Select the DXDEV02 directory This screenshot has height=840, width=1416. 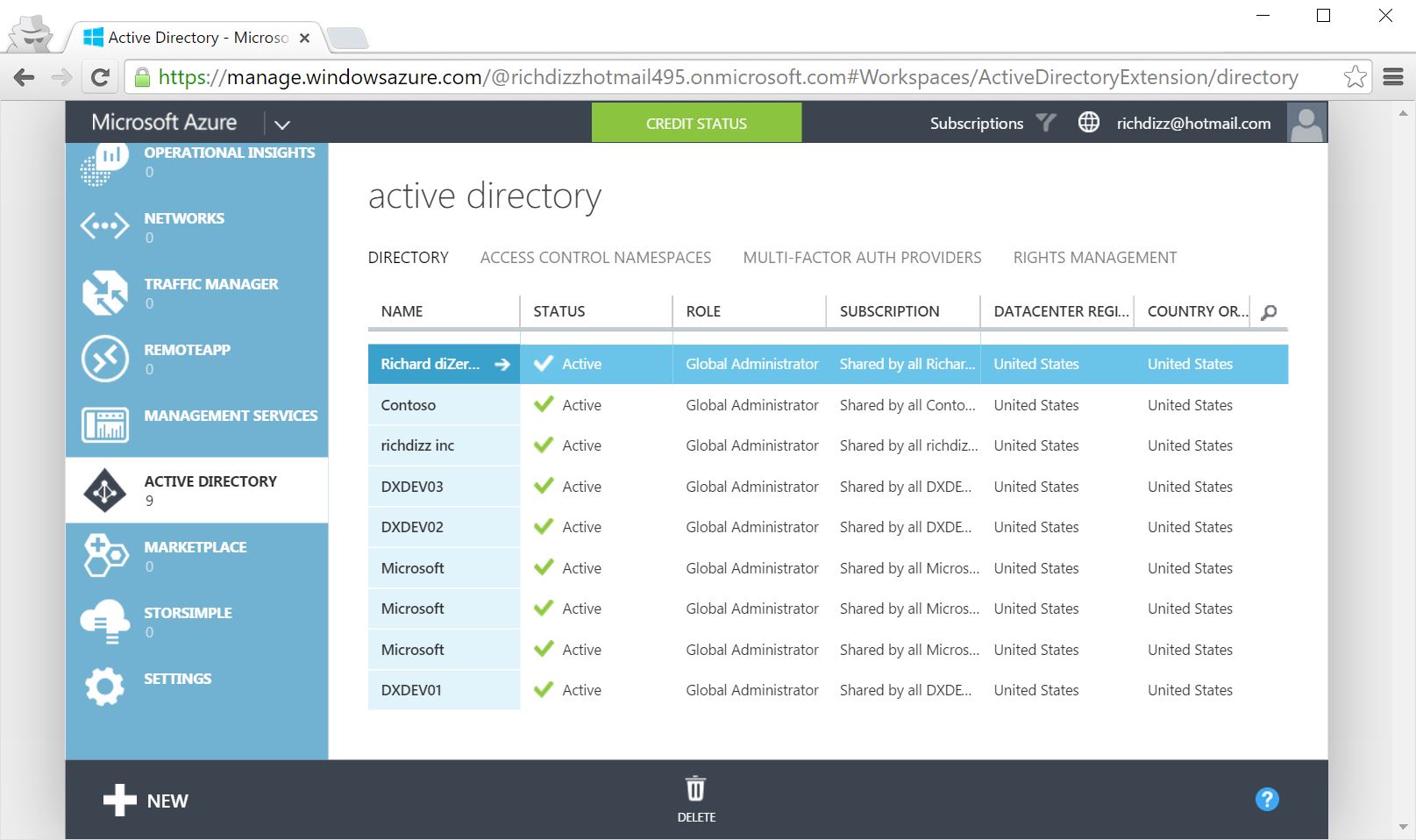pos(412,527)
